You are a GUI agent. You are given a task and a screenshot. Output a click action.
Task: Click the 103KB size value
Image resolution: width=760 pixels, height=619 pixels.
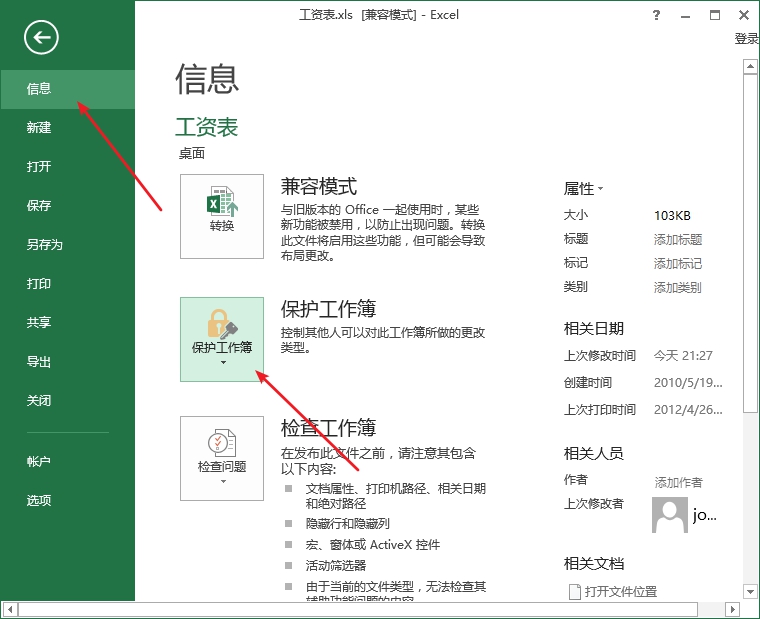[x=672, y=216]
